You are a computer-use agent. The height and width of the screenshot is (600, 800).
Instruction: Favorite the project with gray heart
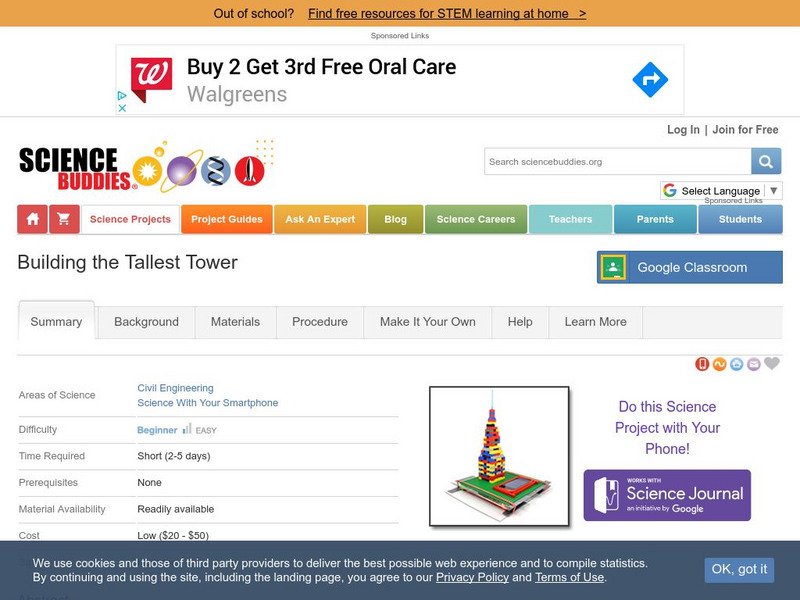click(x=772, y=363)
